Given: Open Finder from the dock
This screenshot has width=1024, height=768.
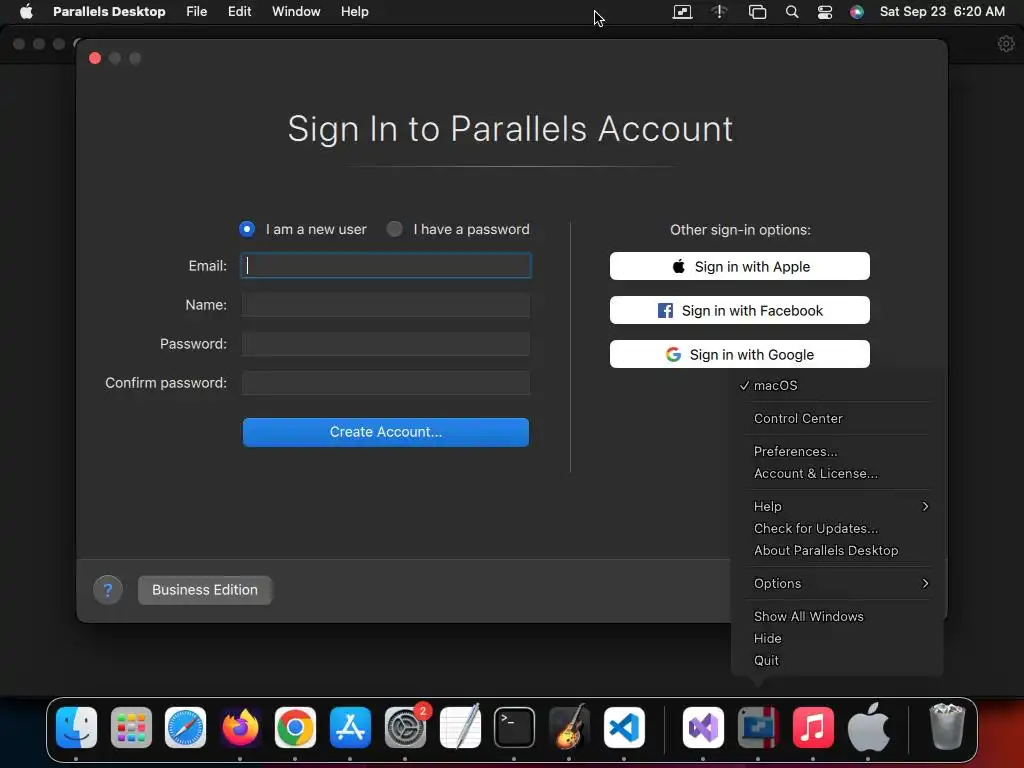Looking at the screenshot, I should click(76, 727).
